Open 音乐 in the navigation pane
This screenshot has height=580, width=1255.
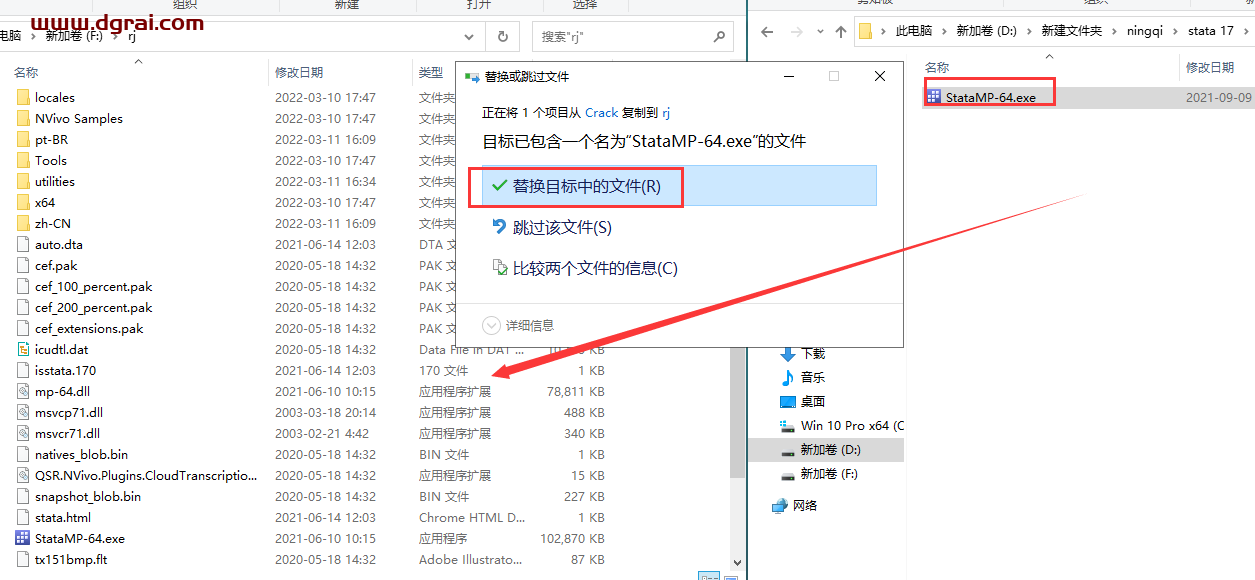(x=812, y=377)
